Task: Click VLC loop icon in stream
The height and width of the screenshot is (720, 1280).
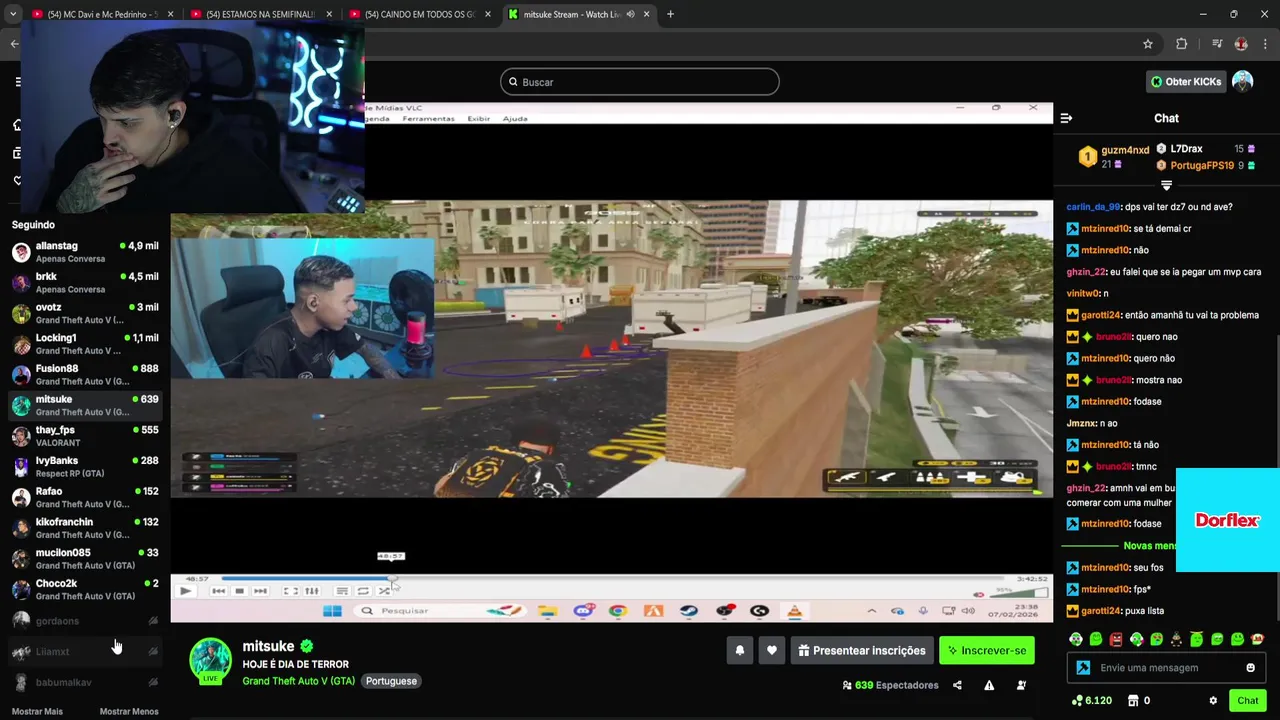Action: click(x=363, y=591)
